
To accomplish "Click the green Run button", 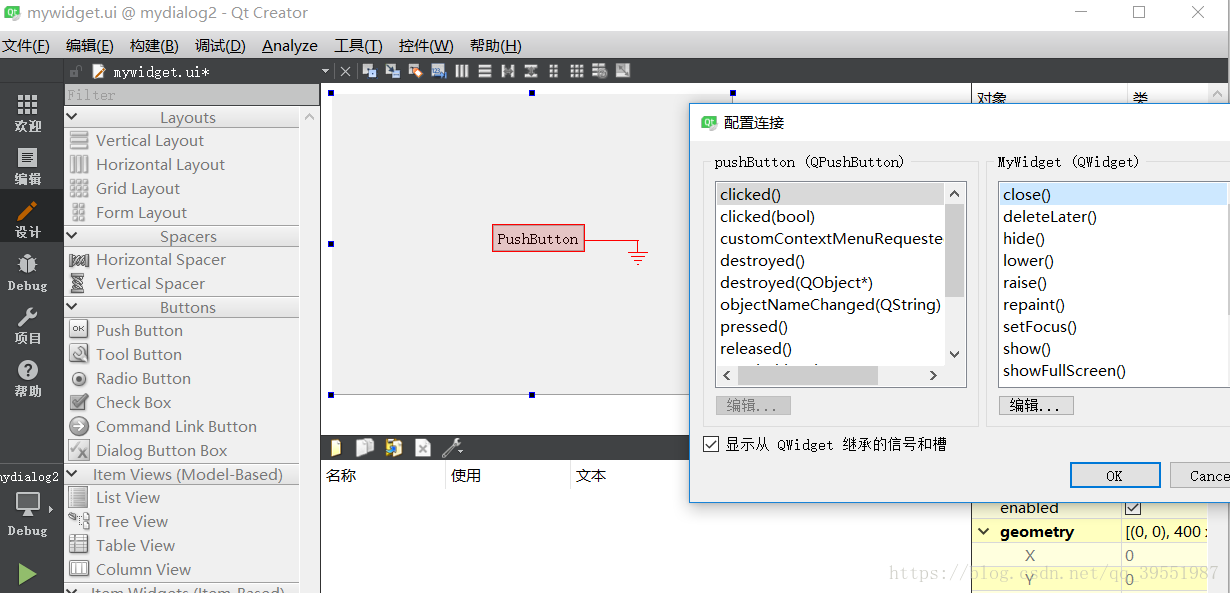I will (x=27, y=573).
